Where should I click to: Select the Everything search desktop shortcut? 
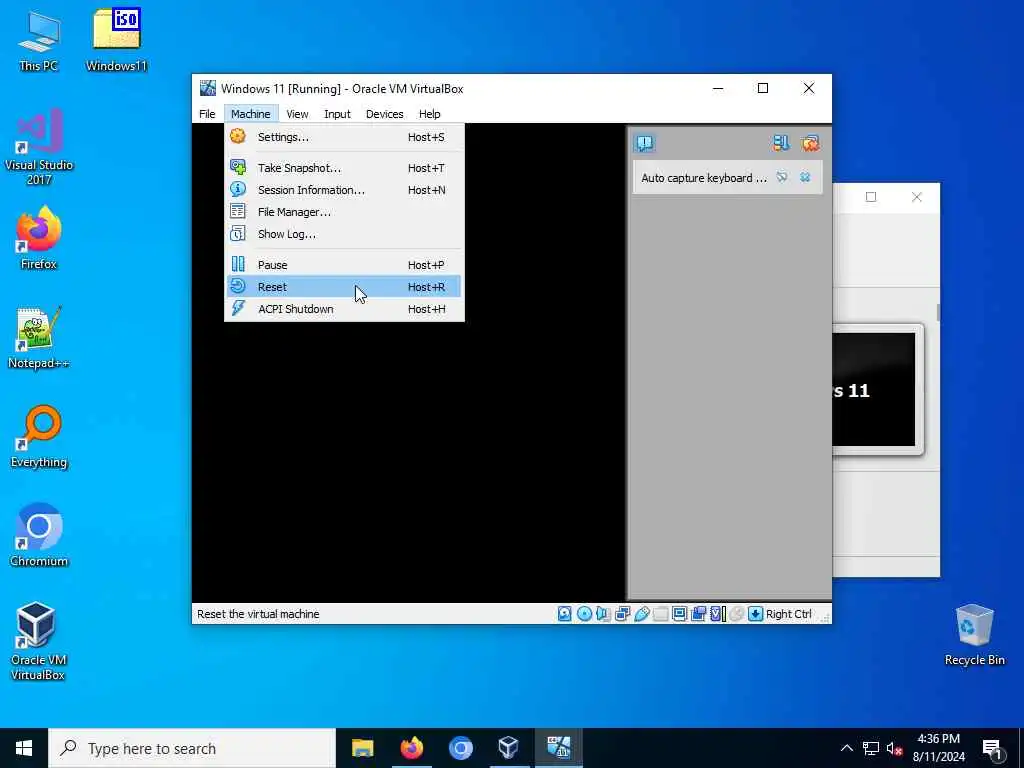(x=39, y=437)
